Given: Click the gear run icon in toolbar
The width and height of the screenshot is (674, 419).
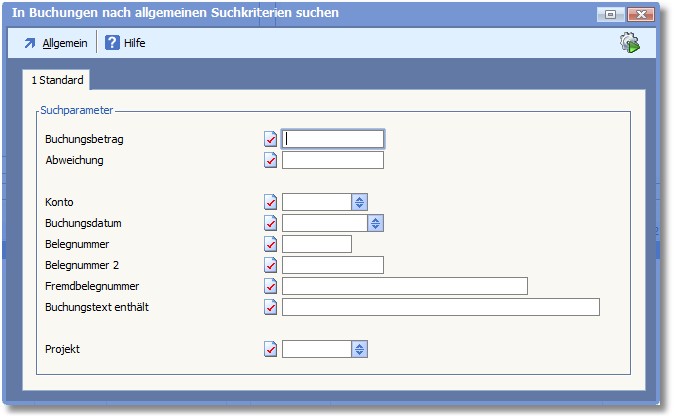Looking at the screenshot, I should tap(629, 43).
